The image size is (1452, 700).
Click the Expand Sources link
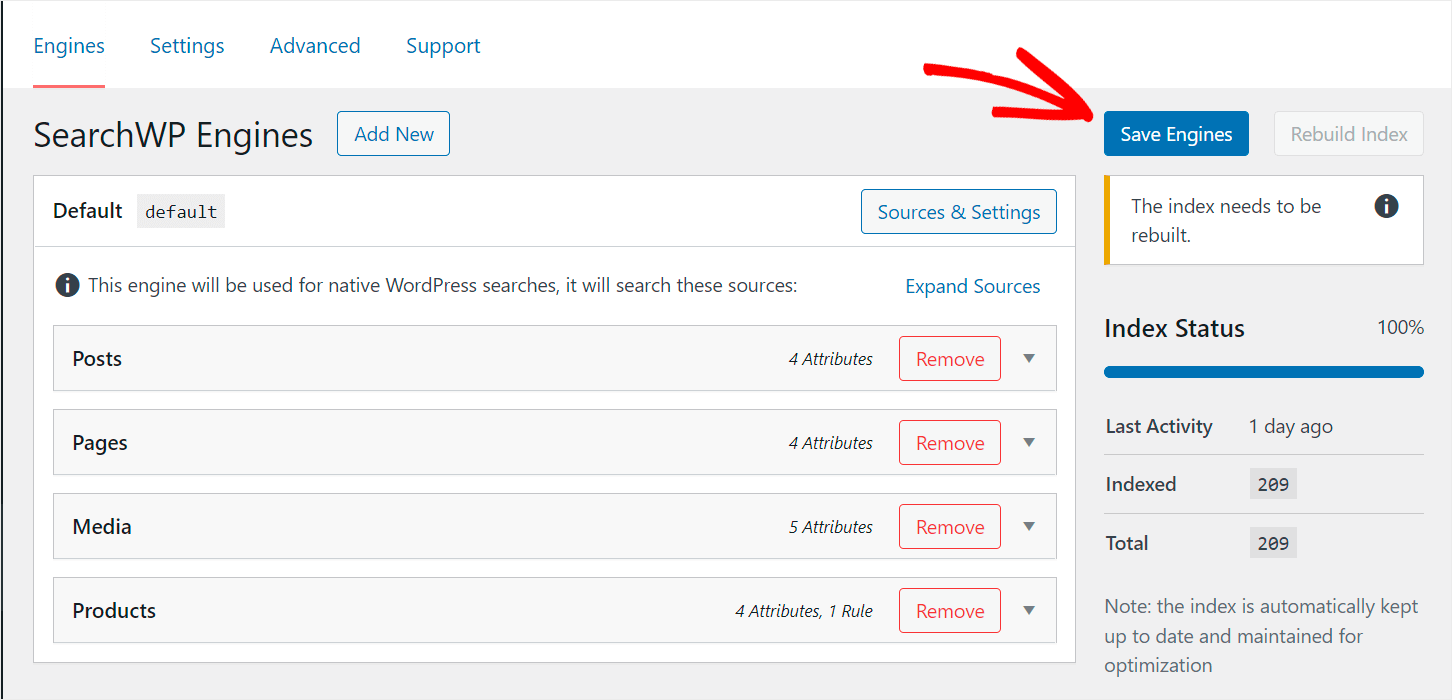973,286
